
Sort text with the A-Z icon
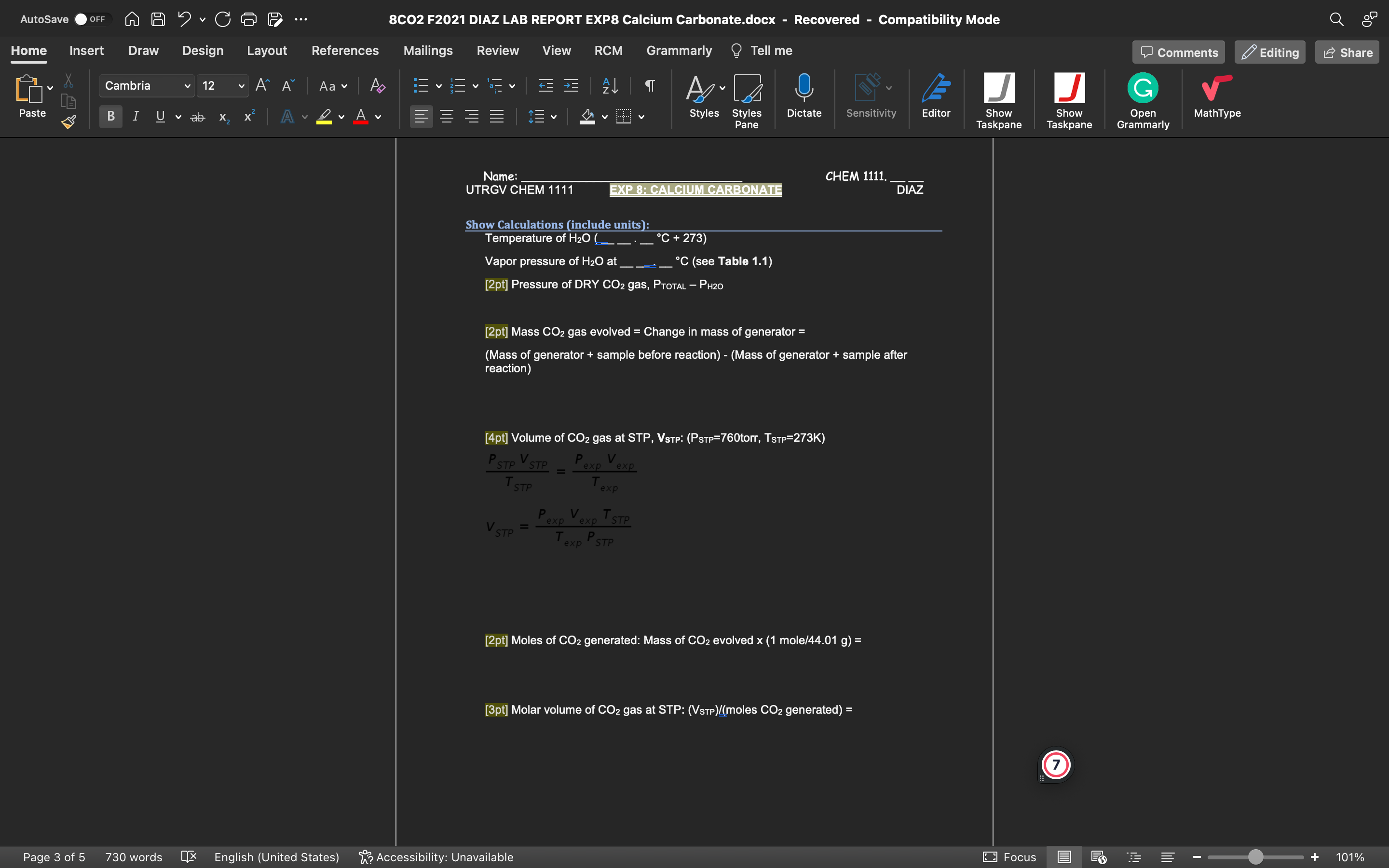[610, 85]
